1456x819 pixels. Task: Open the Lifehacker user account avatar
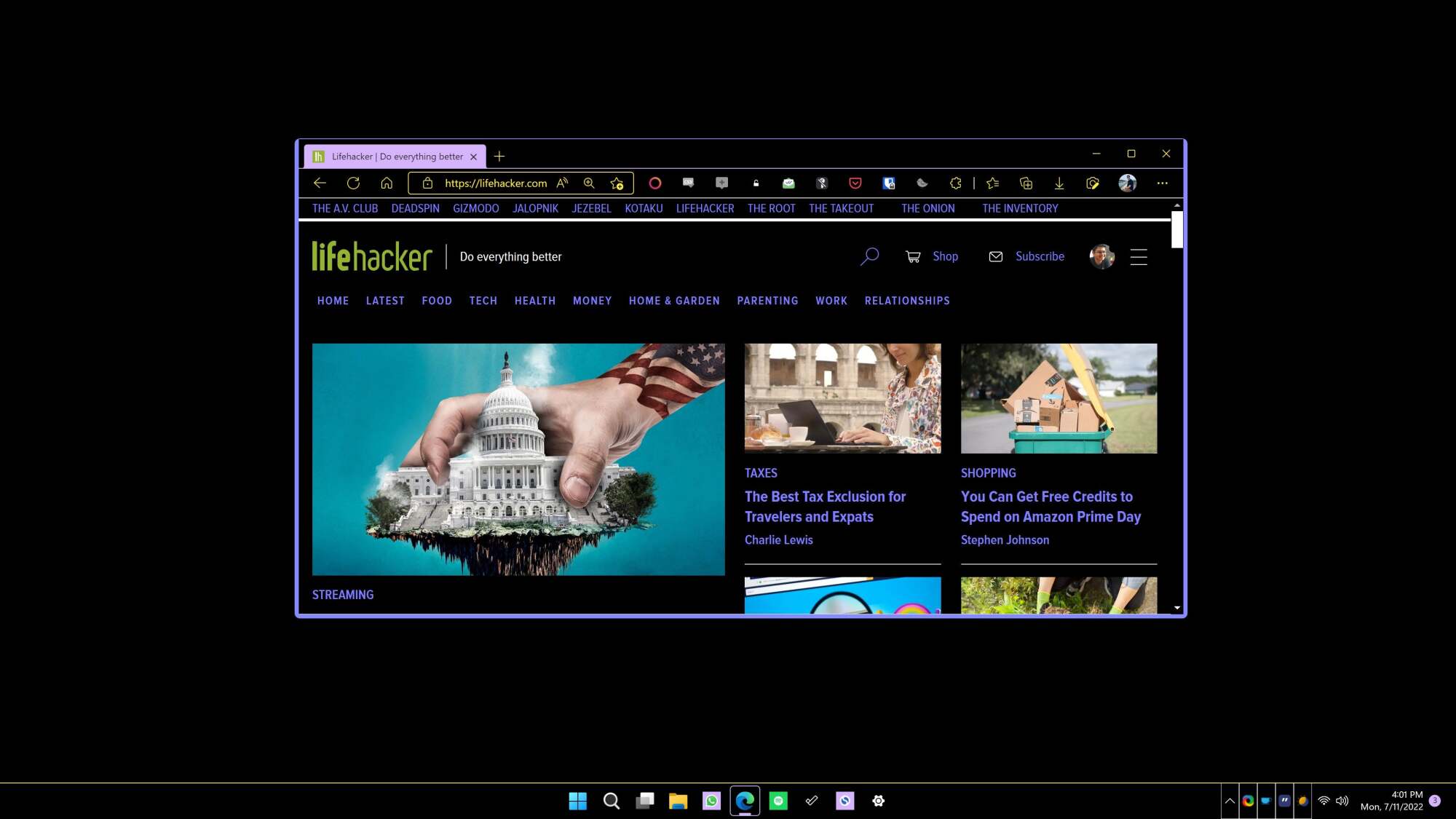(x=1101, y=256)
